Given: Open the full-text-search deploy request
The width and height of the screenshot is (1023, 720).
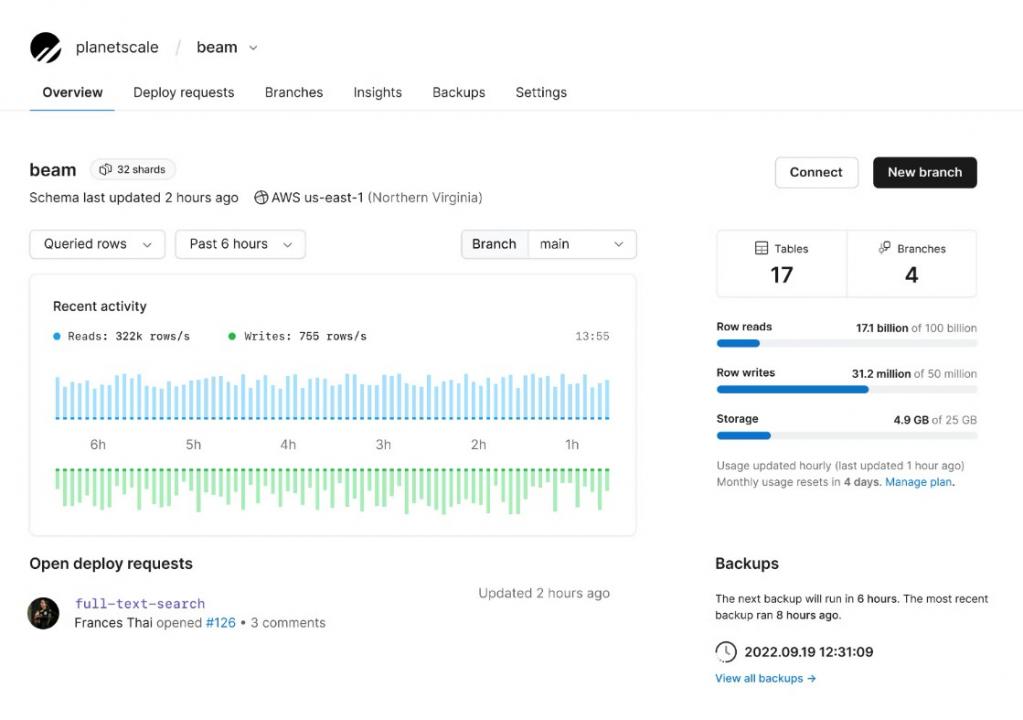Looking at the screenshot, I should click(x=140, y=604).
